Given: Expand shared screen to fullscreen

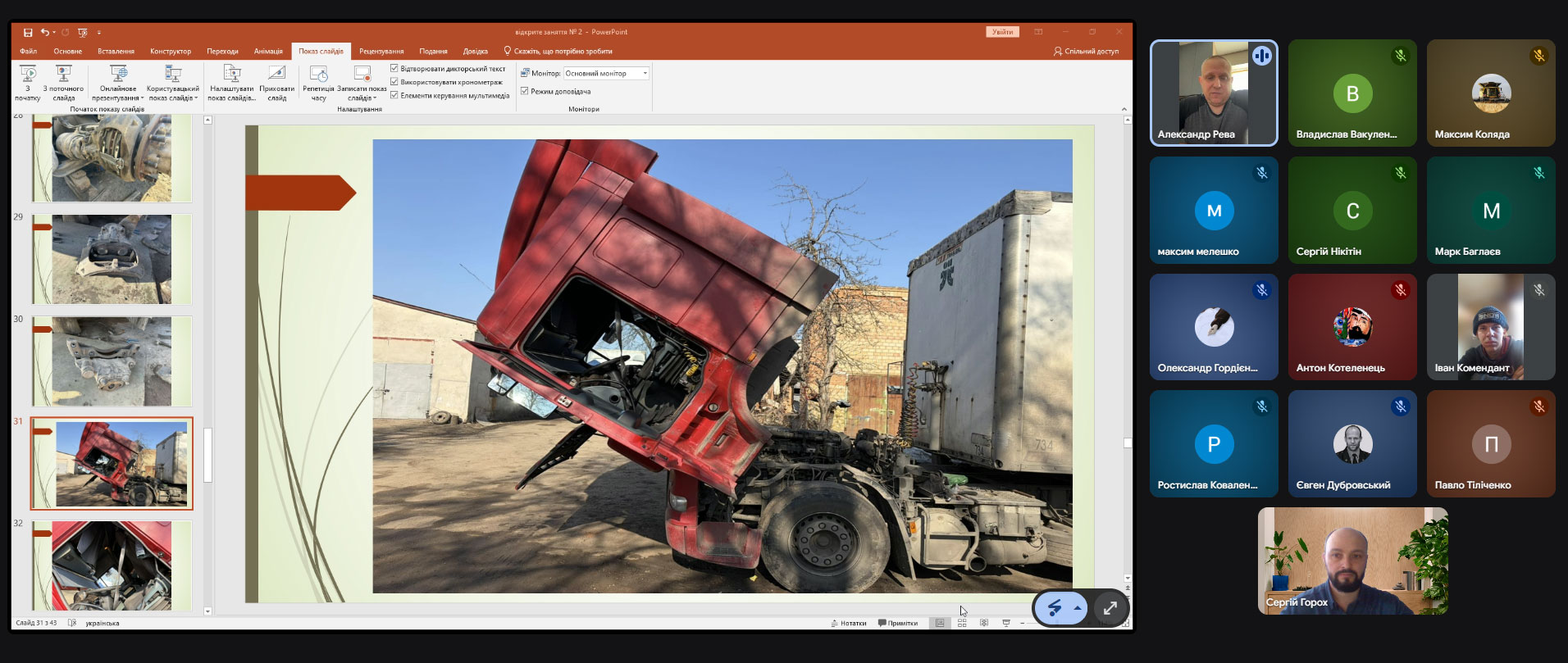Looking at the screenshot, I should pyautogui.click(x=1110, y=608).
